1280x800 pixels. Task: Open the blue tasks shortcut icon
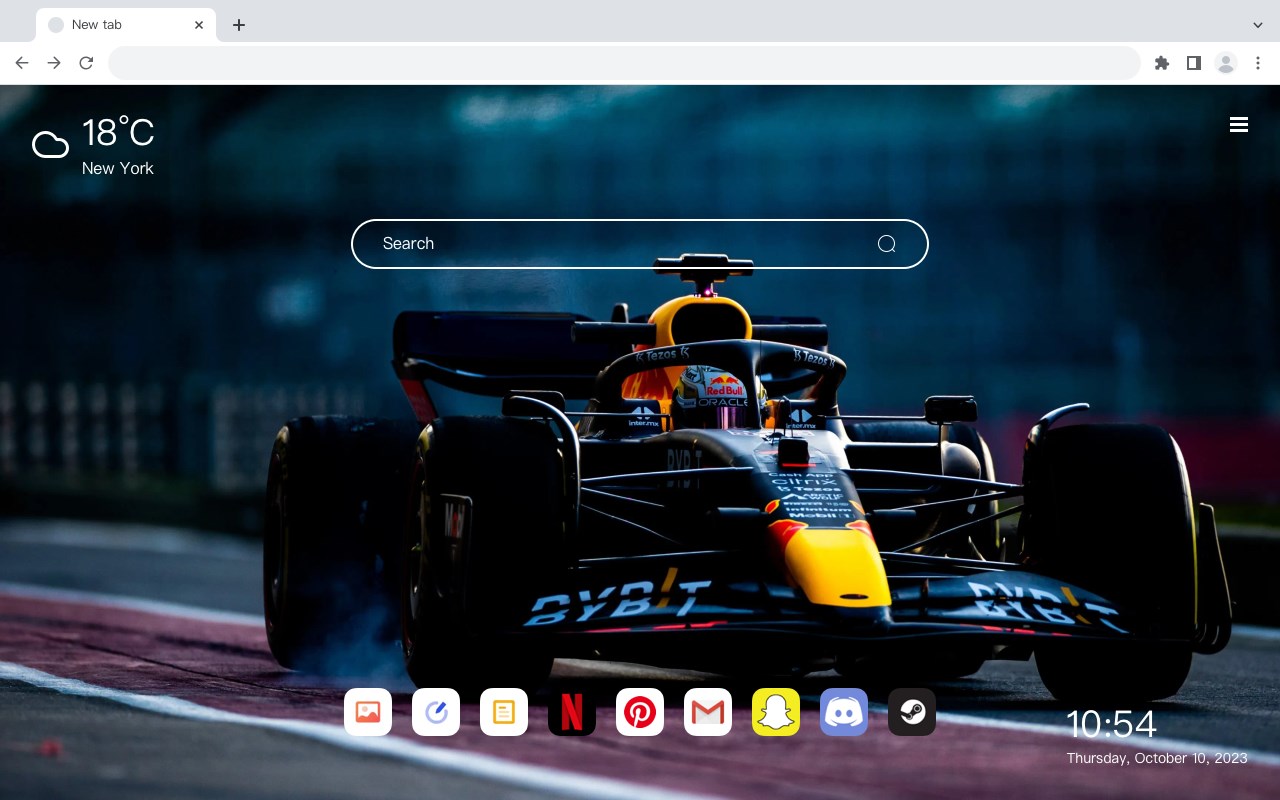coord(436,712)
